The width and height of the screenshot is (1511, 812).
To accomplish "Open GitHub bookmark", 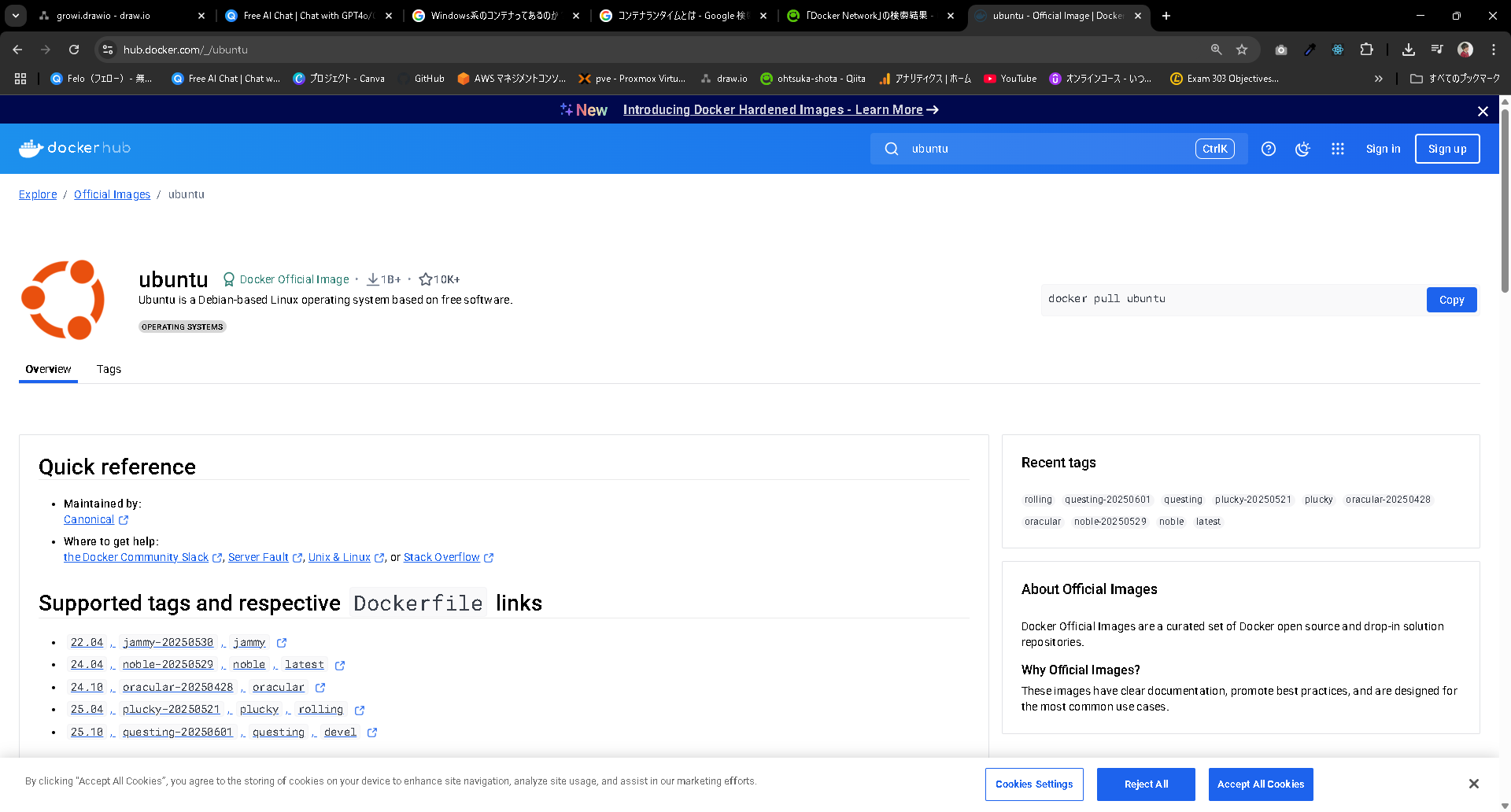I will point(422,79).
